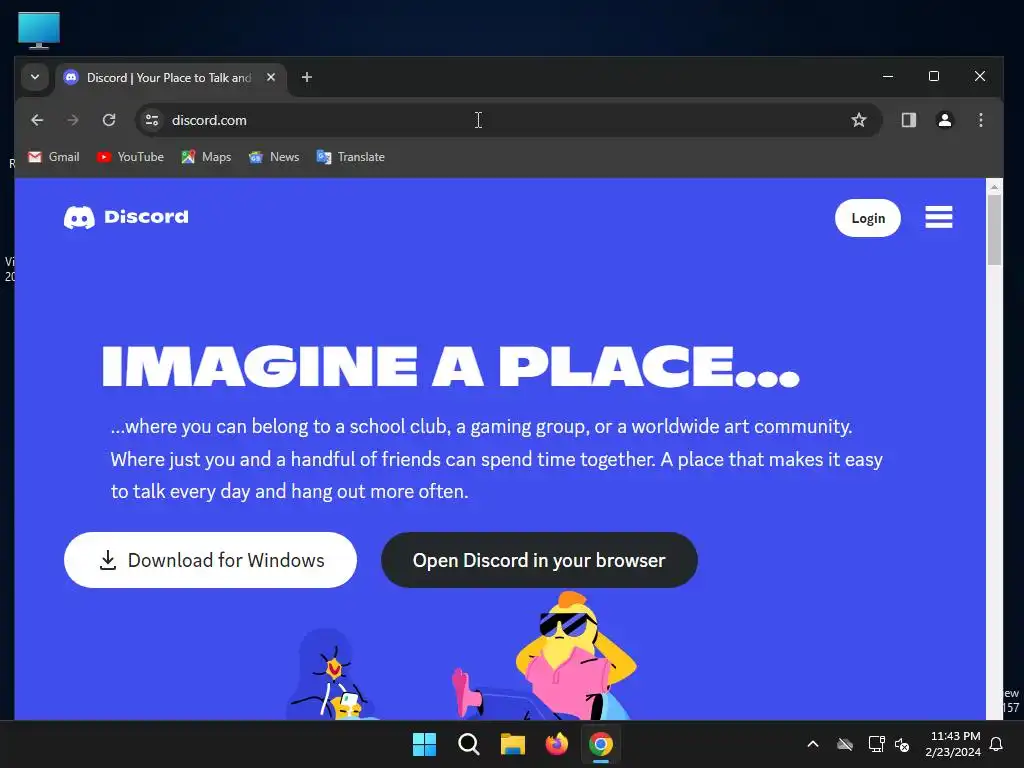
Task: Reload the discord.com page
Action: click(109, 120)
